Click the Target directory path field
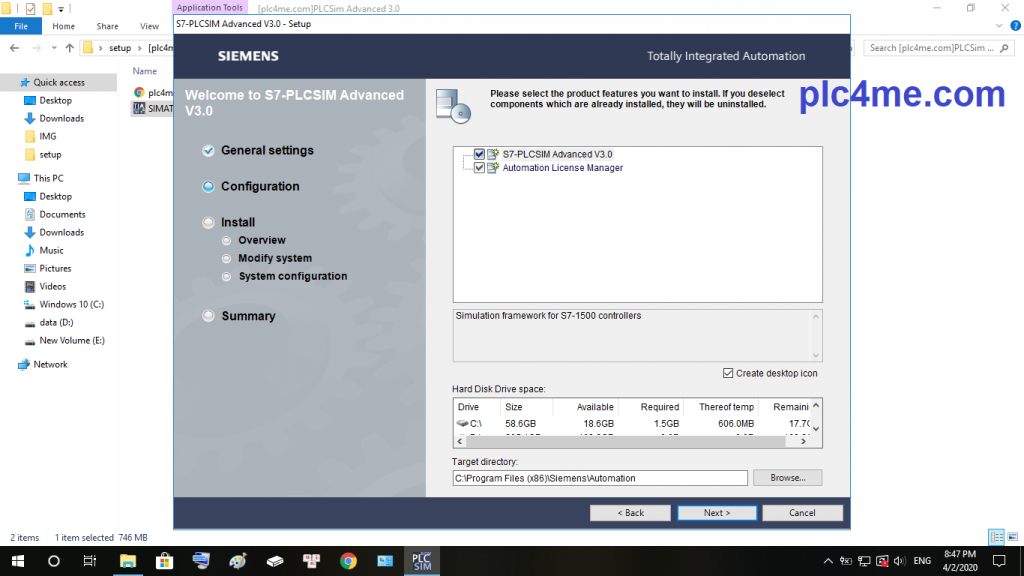Image resolution: width=1024 pixels, height=576 pixels. (x=600, y=478)
